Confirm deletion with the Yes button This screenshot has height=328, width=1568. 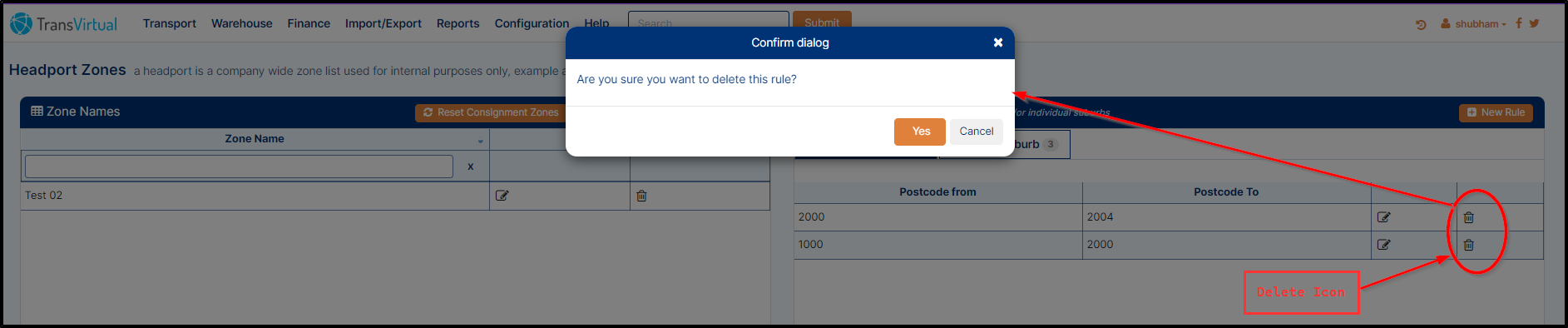click(x=919, y=132)
